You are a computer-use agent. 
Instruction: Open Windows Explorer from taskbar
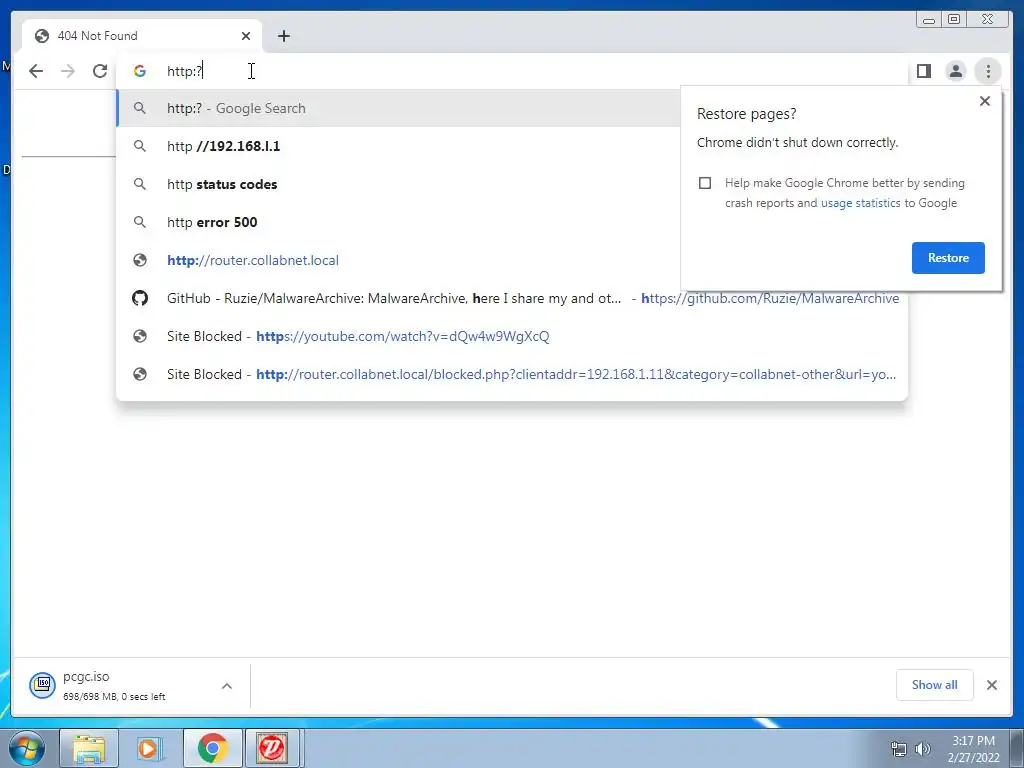89,748
